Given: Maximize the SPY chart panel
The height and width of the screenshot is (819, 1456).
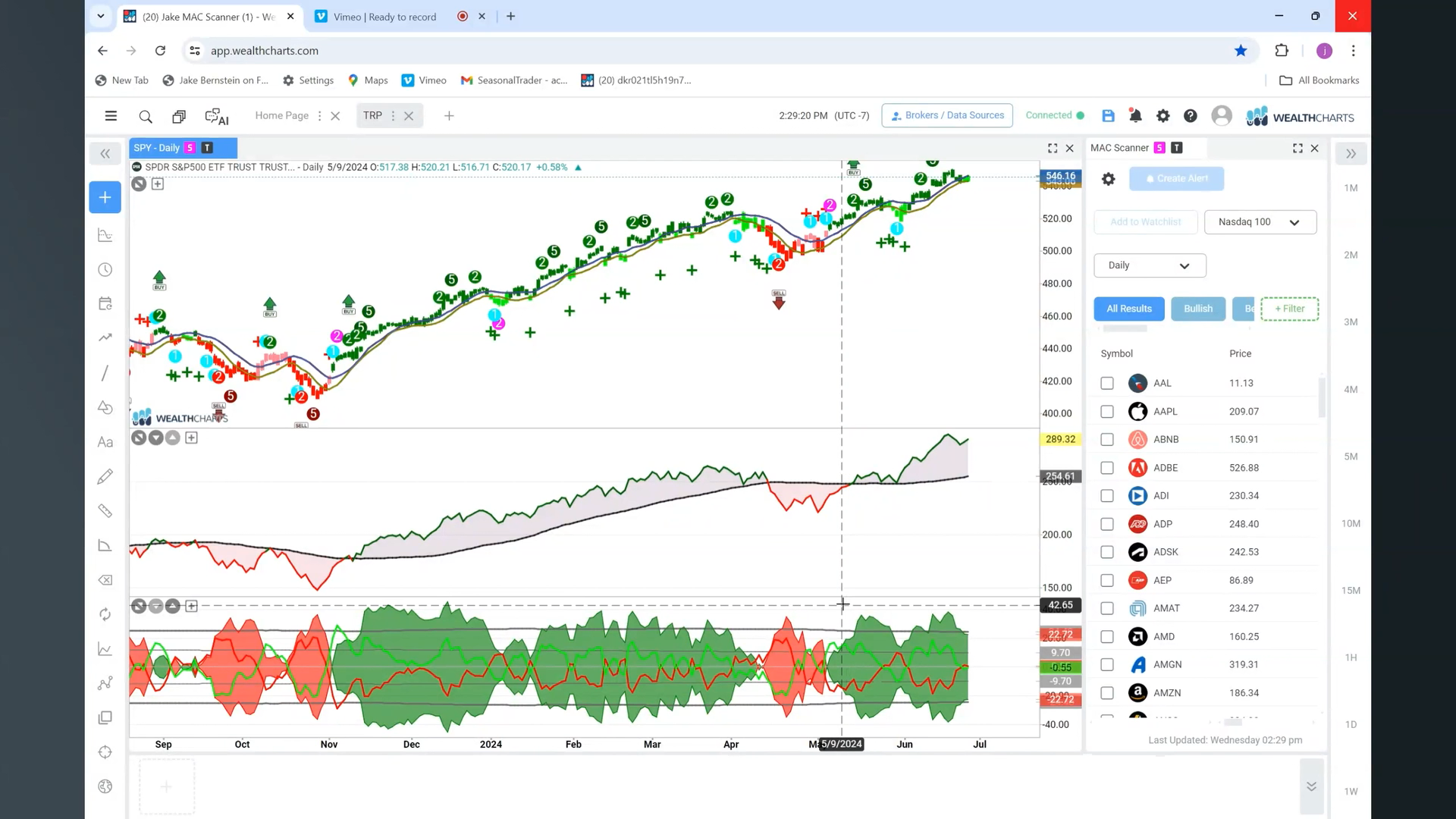Looking at the screenshot, I should coord(1053,149).
